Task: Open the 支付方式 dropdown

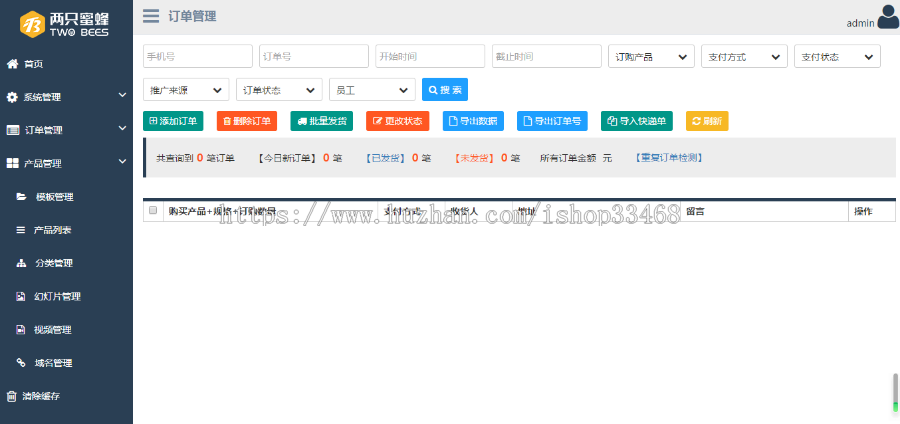Action: click(x=744, y=57)
